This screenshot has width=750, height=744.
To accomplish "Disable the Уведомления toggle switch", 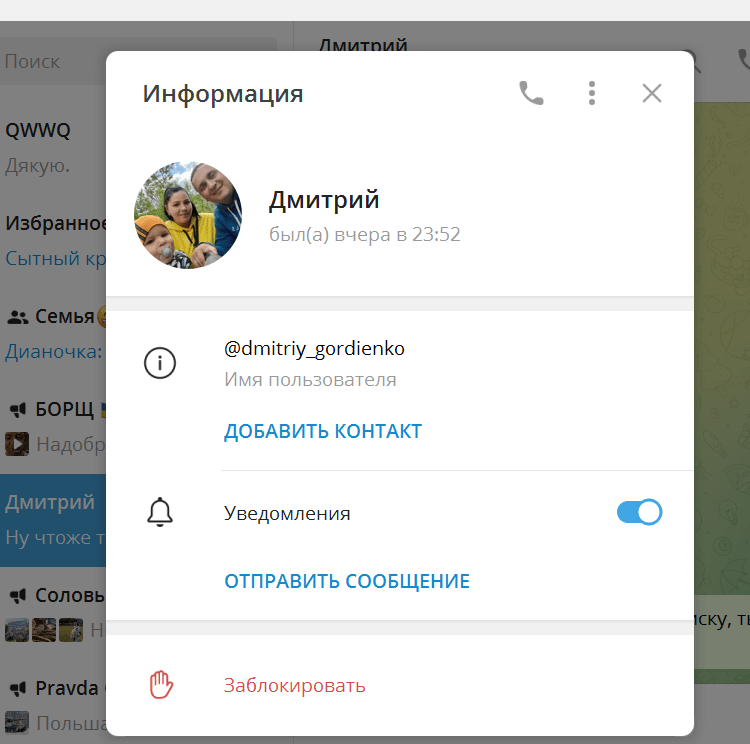I will click(x=639, y=512).
